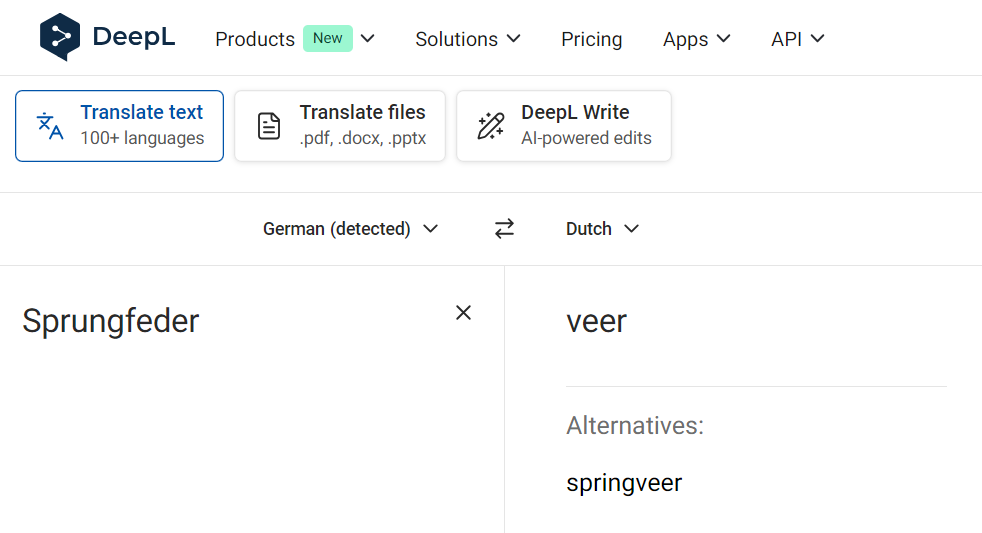The image size is (982, 533).
Task: Expand the Products menu chevron
Action: (x=367, y=39)
